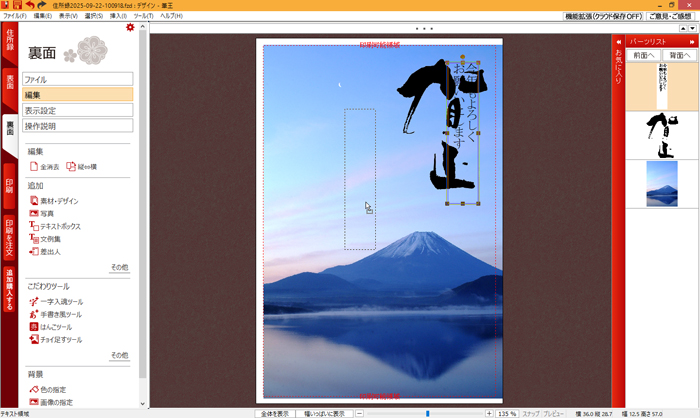Click the red gear settings icon
700x418 pixels.
(130, 28)
